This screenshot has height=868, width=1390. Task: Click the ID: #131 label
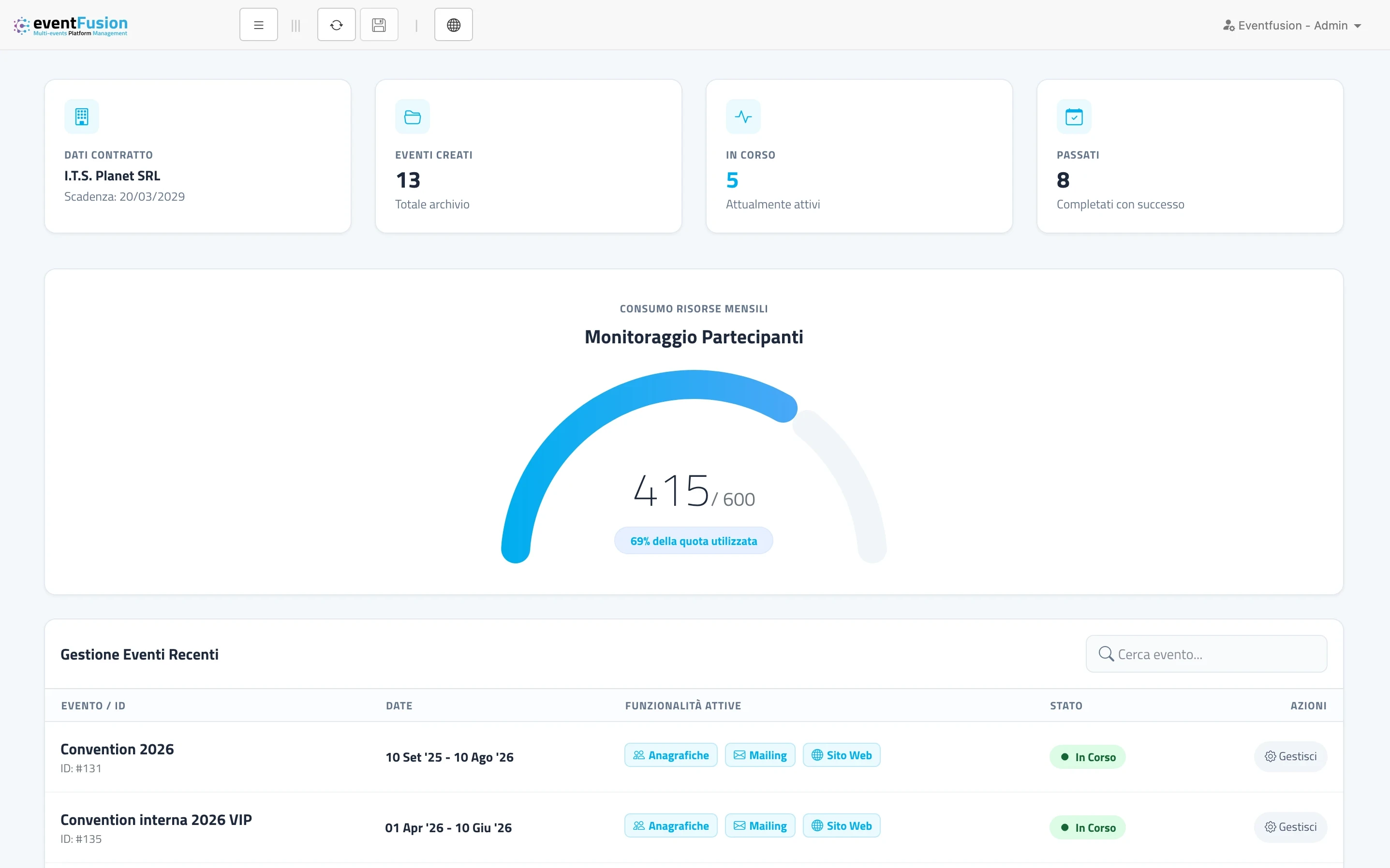pos(81,769)
